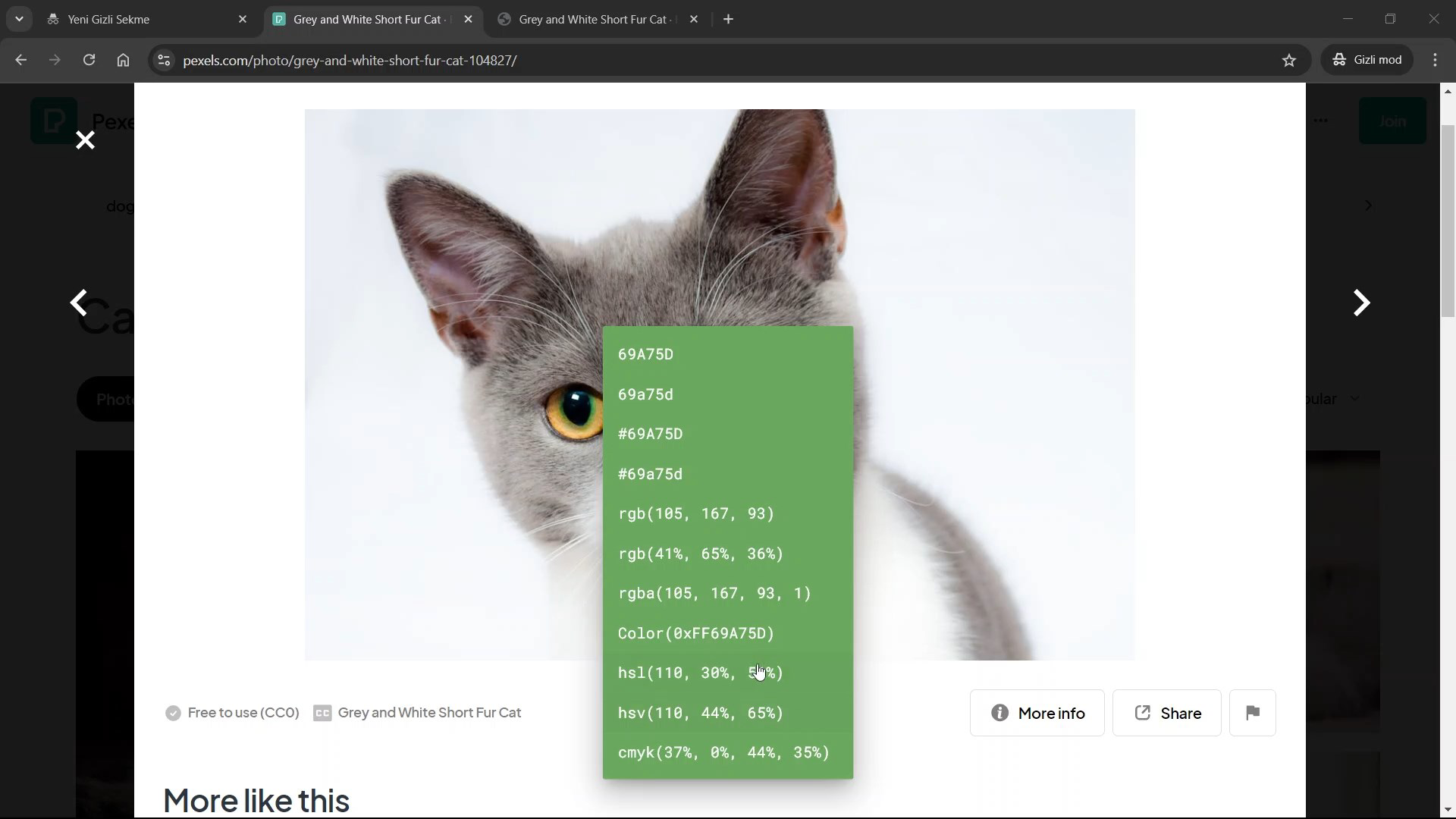Report photo with the flag icon

pyautogui.click(x=1252, y=713)
